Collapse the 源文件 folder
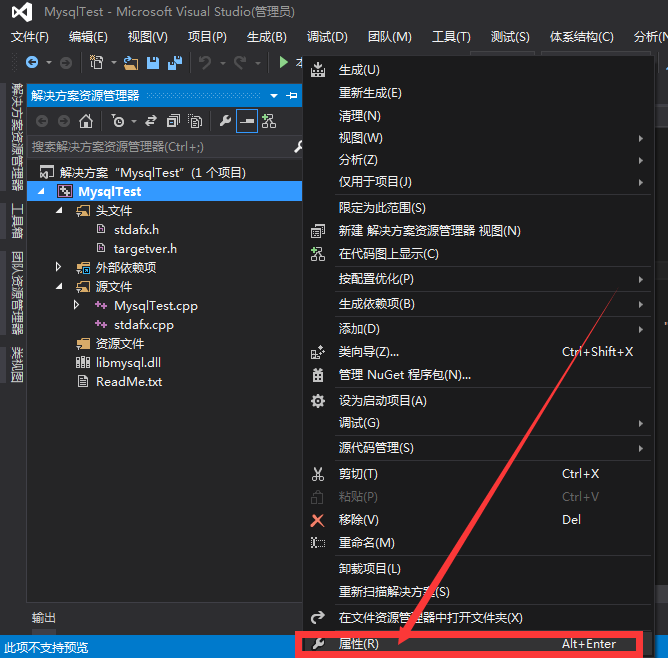The height and width of the screenshot is (658, 668). 60,286
